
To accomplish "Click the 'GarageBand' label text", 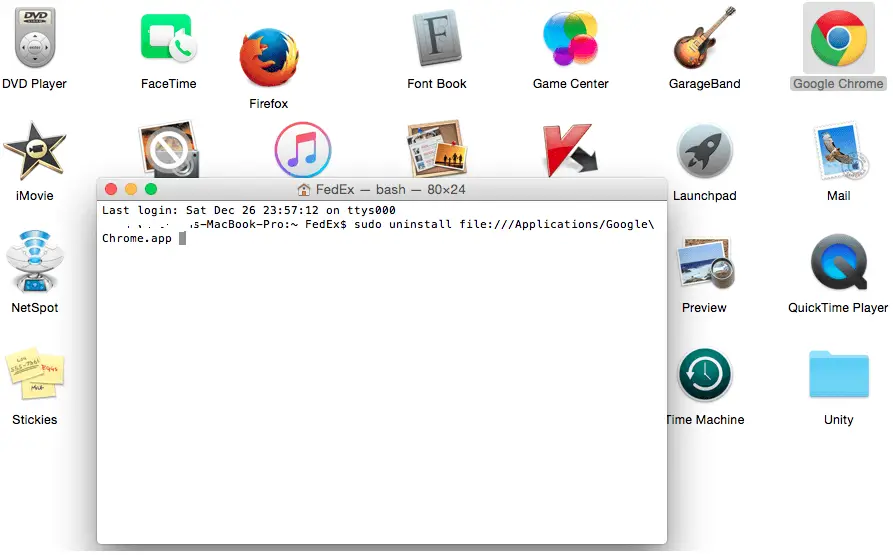I will 704,84.
